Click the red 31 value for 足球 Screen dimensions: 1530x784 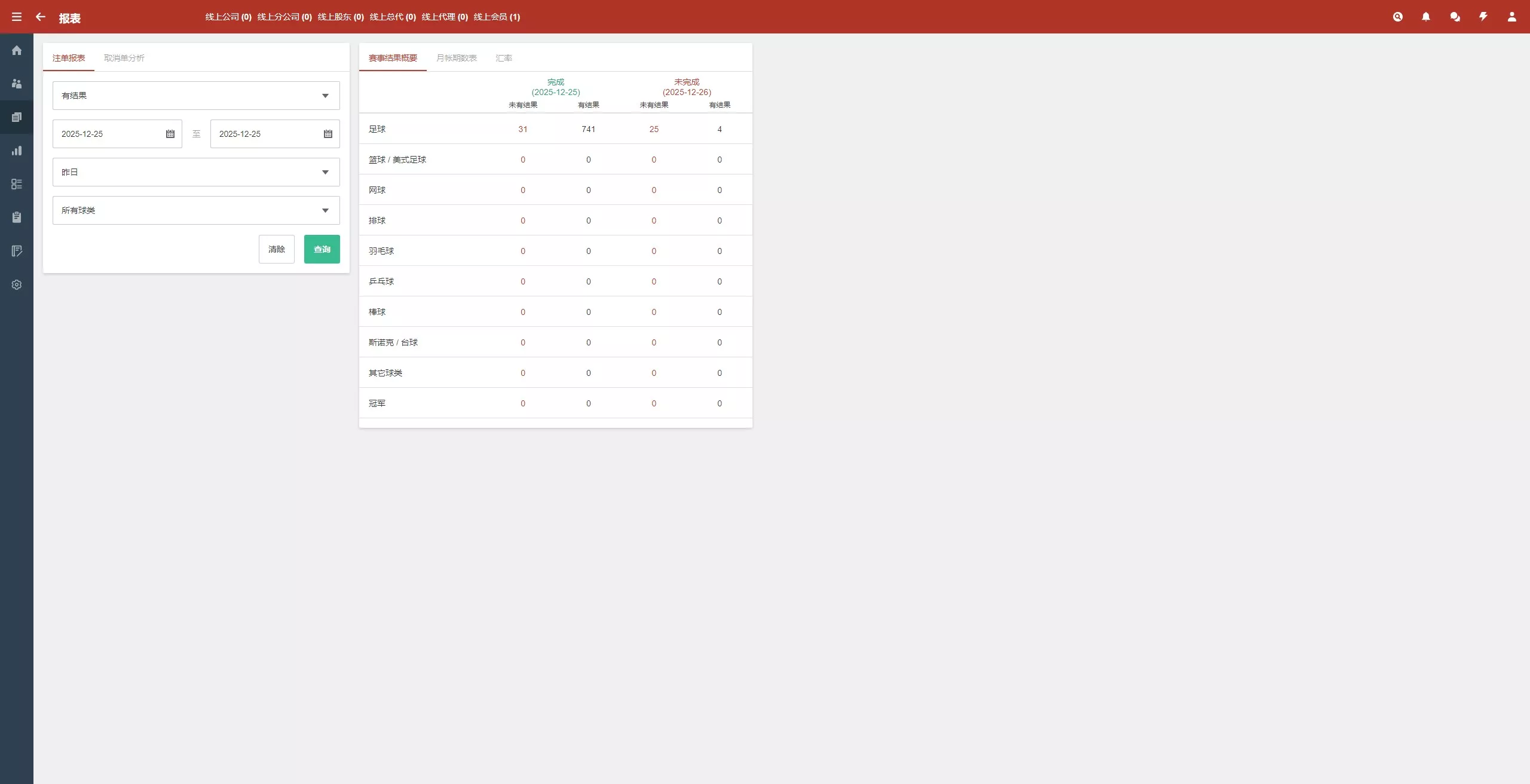tap(523, 129)
